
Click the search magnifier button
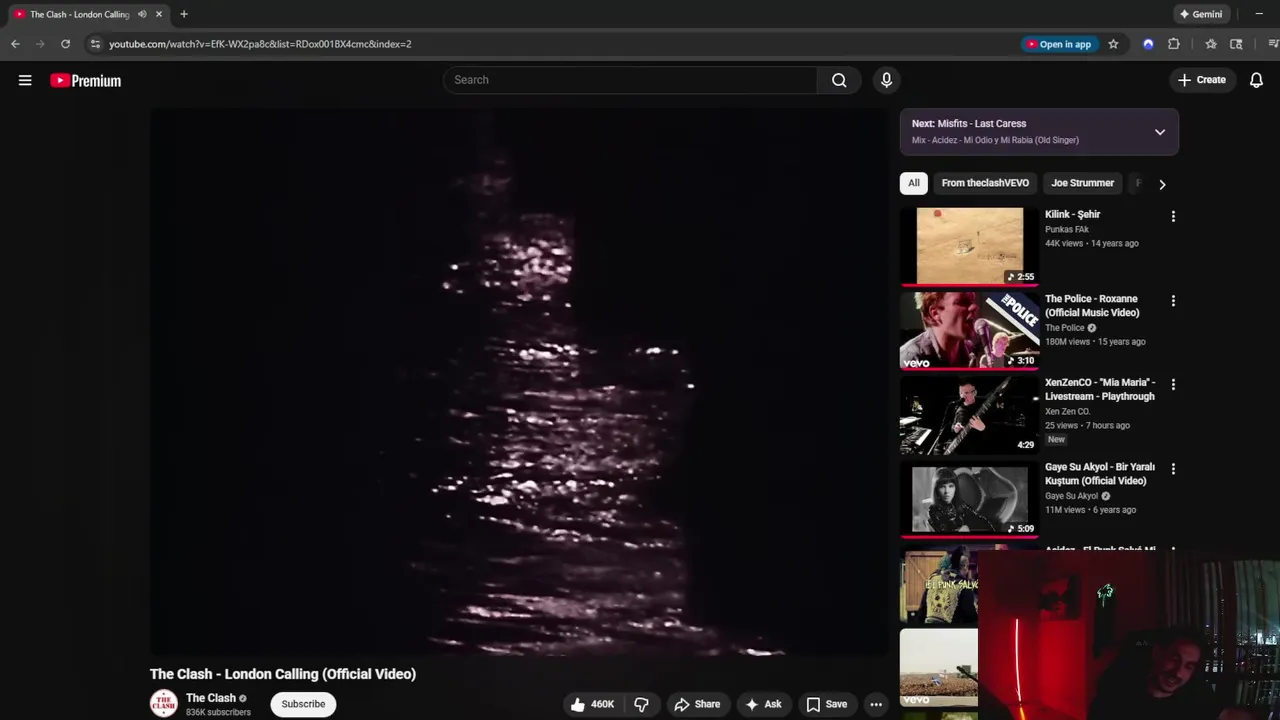[x=839, y=80]
